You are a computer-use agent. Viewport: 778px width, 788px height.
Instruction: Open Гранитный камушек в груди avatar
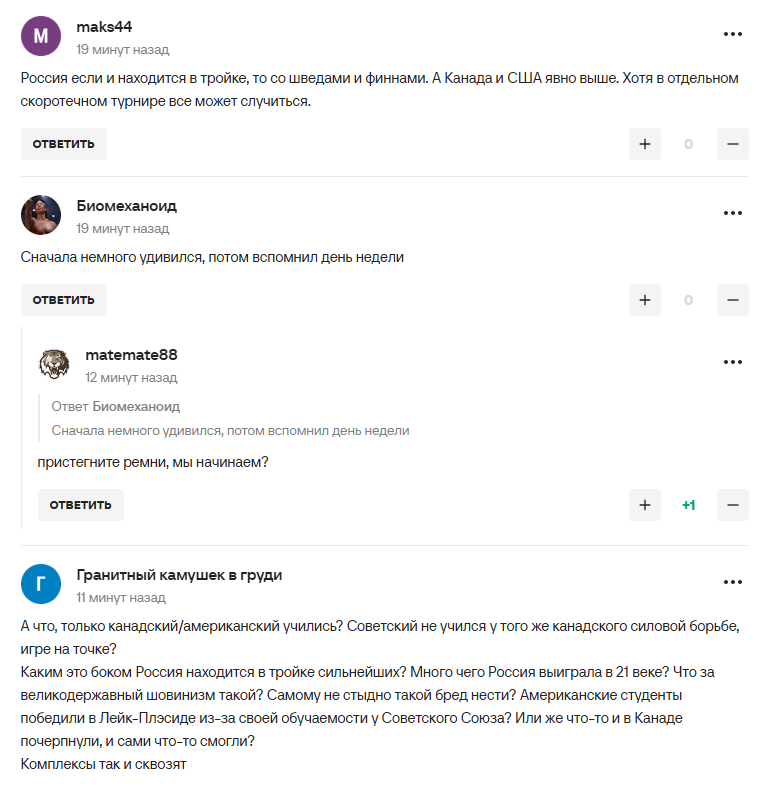41,584
